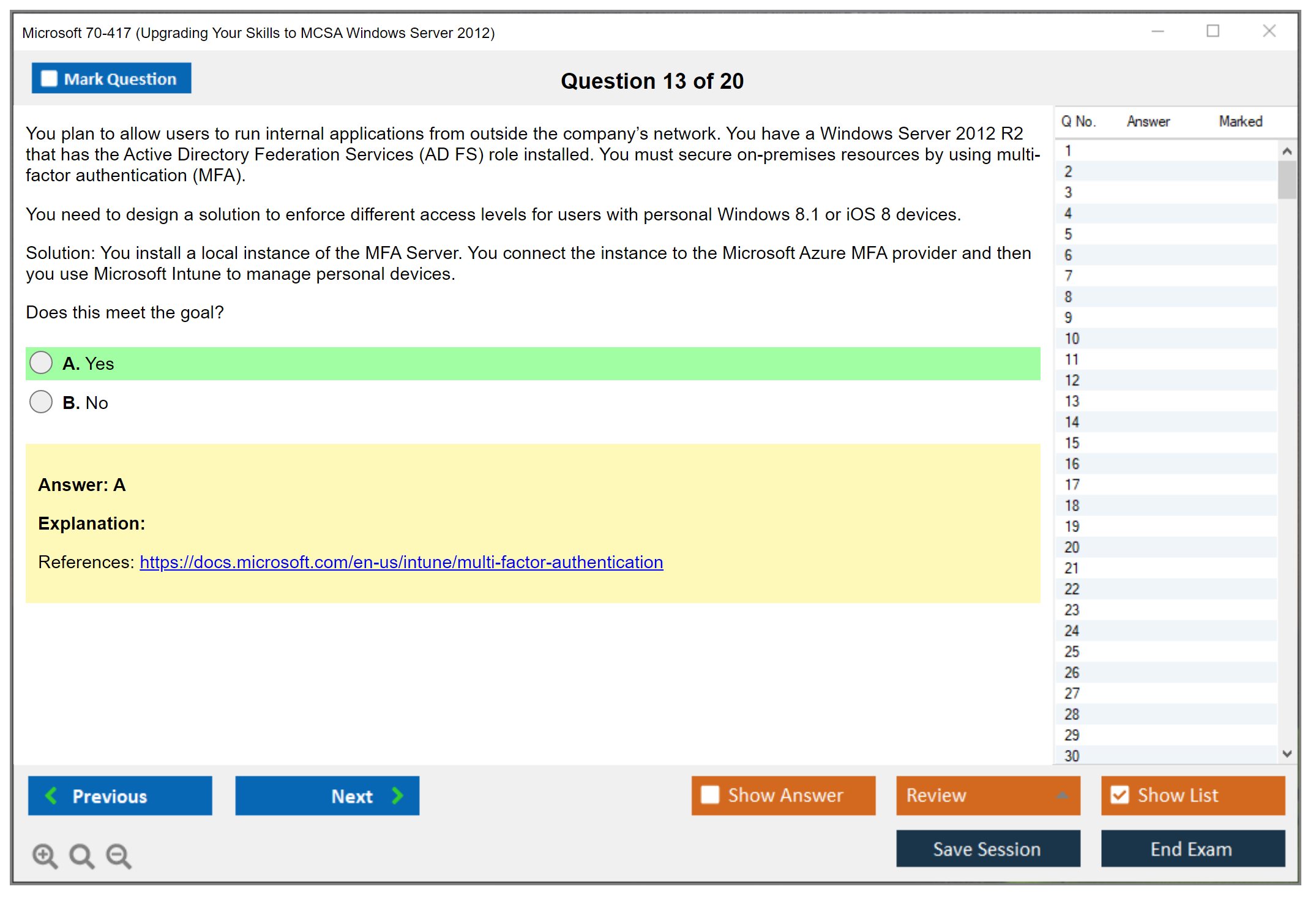The height and width of the screenshot is (900, 1316).
Task: Expand the Review dropdown menu
Action: [1062, 795]
